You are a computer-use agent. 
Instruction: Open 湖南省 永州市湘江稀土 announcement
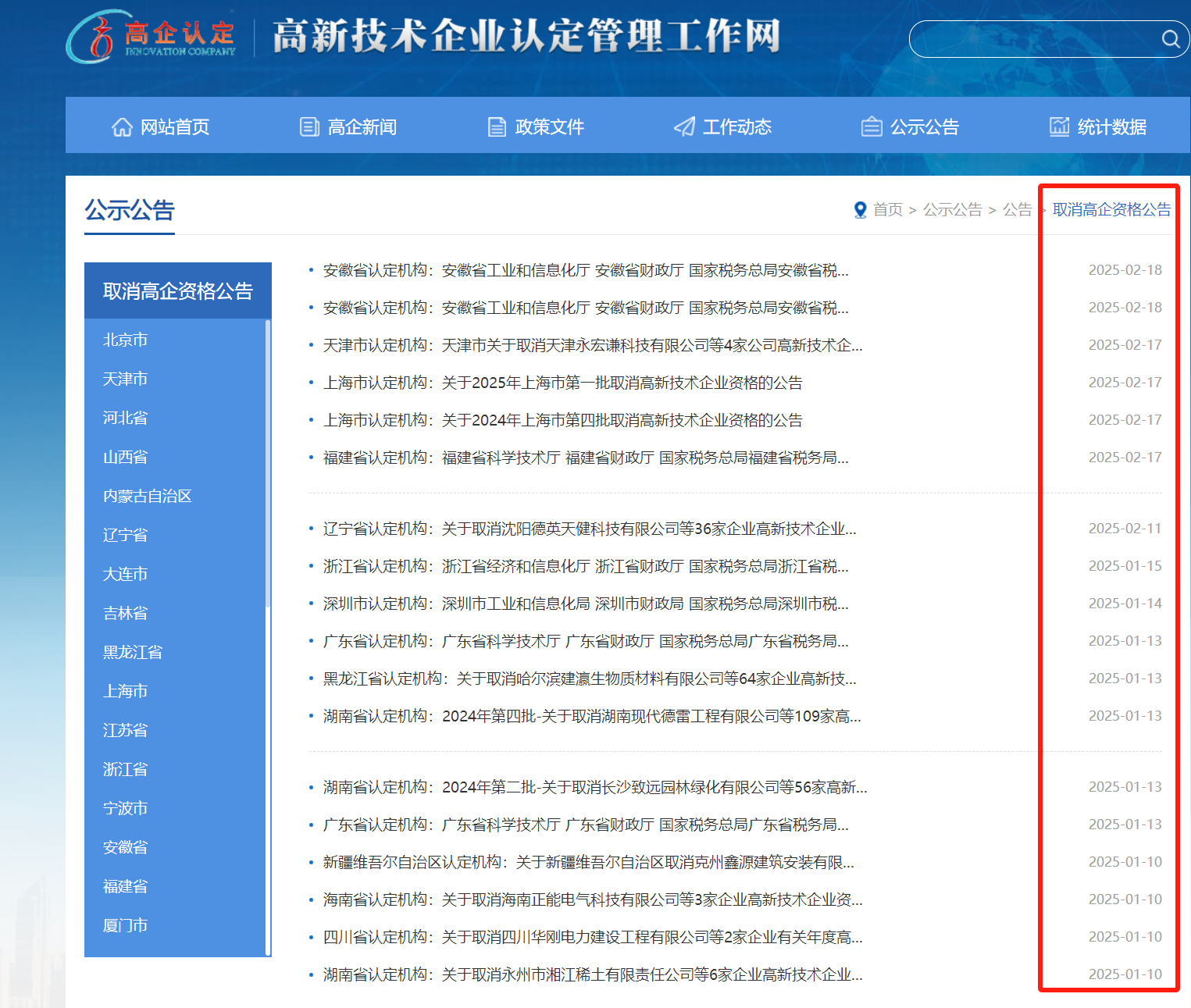pyautogui.click(x=593, y=974)
